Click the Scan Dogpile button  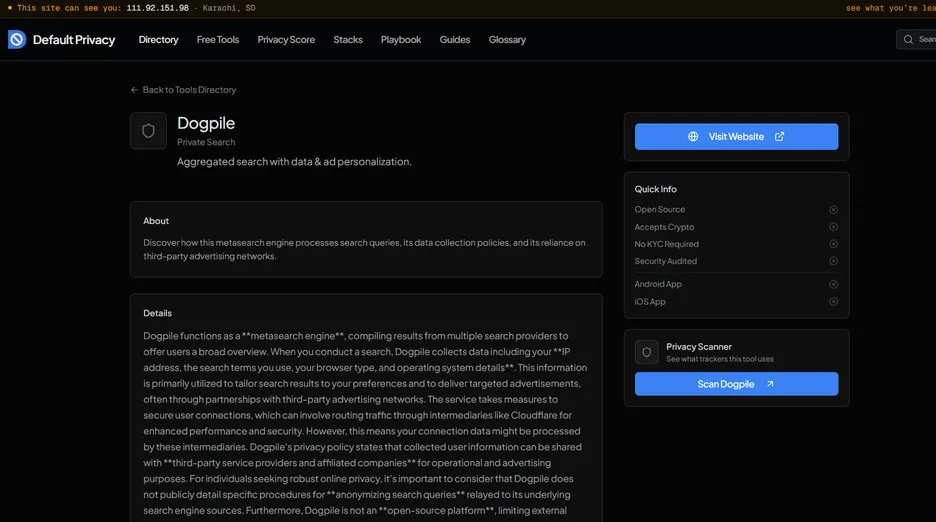pos(736,384)
